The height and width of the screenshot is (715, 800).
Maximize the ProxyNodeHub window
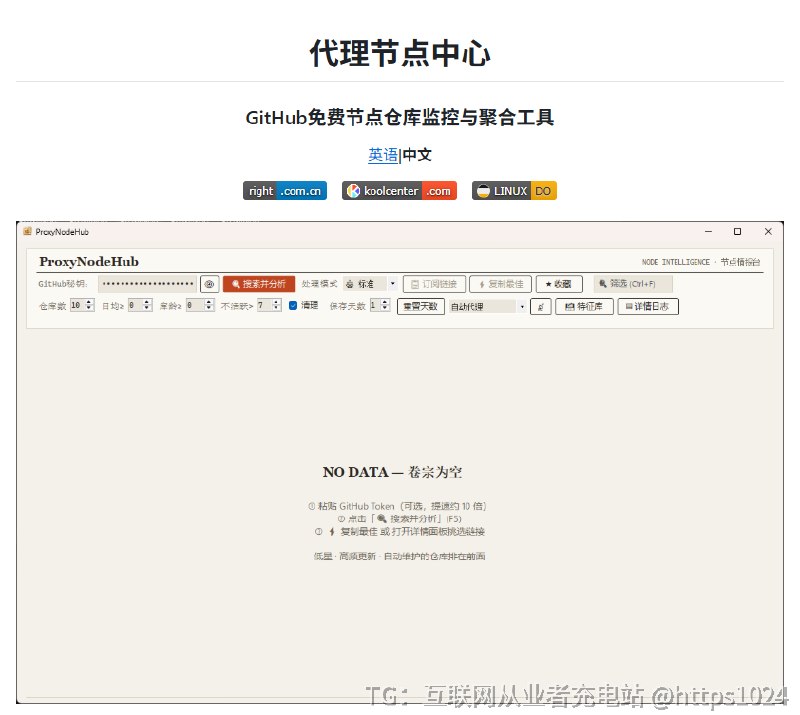click(737, 232)
